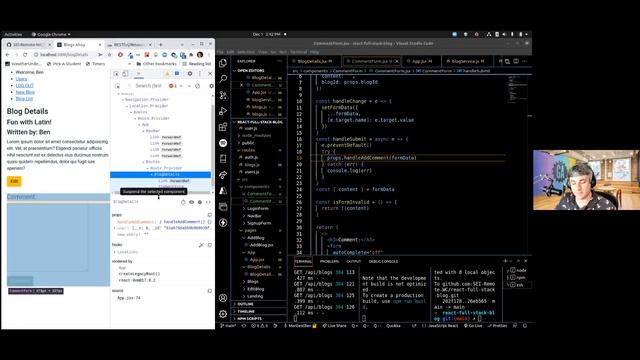Click the Chrome DevTools inspect element arrow

116,73
